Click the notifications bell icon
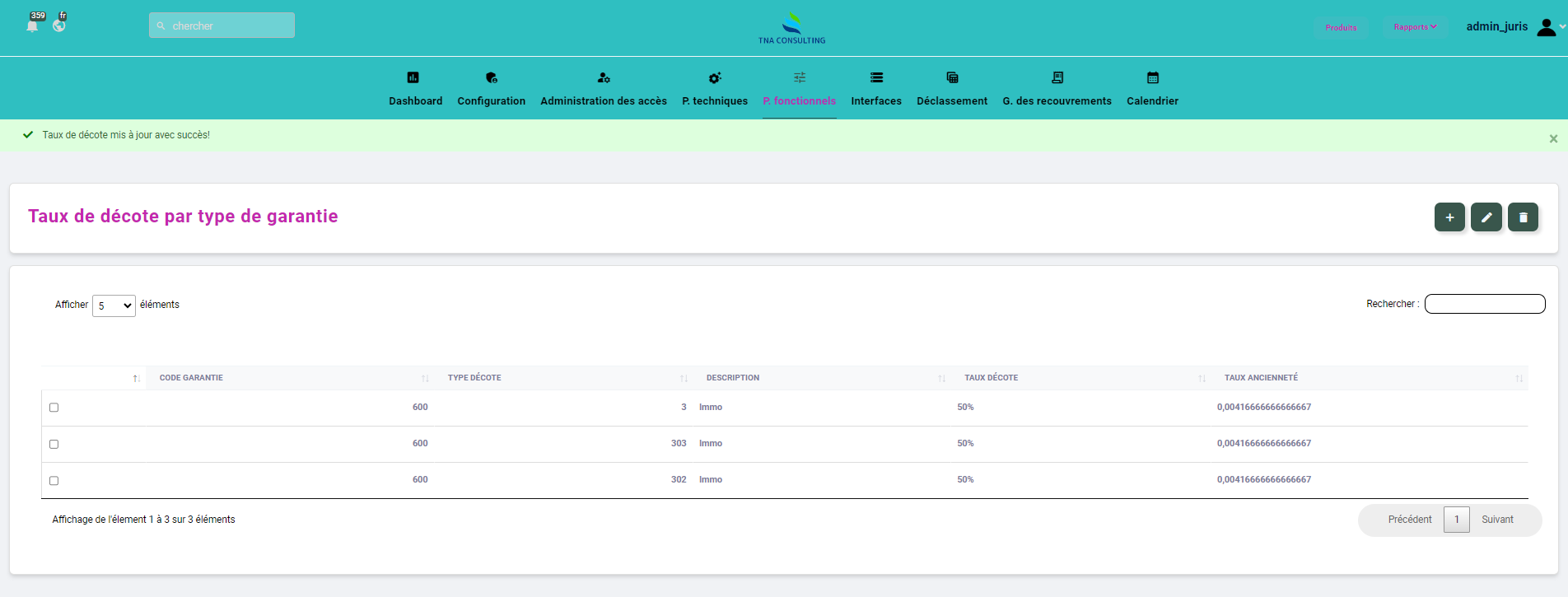 pyautogui.click(x=32, y=26)
